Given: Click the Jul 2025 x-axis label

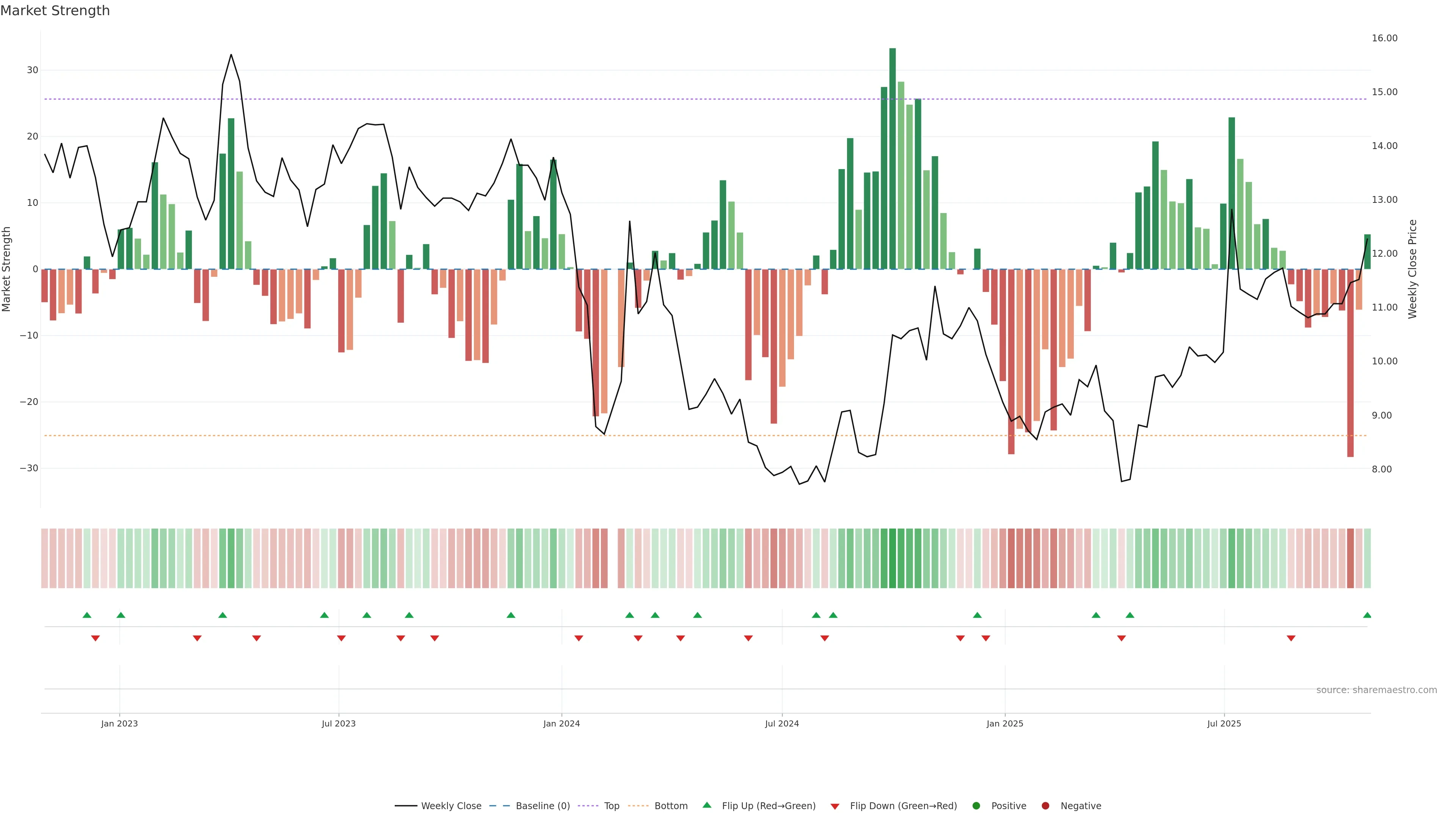Looking at the screenshot, I should click(x=1224, y=723).
